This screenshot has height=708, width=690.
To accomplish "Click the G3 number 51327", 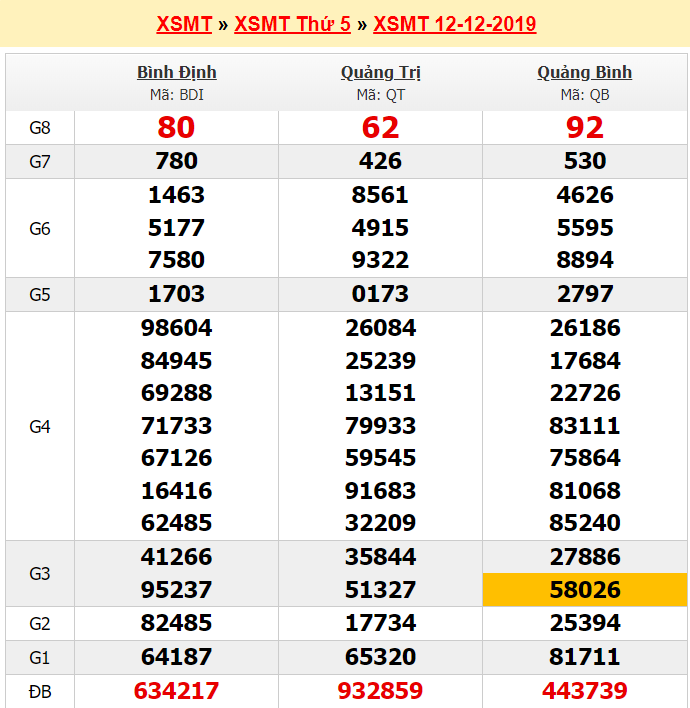I will coord(381,590).
